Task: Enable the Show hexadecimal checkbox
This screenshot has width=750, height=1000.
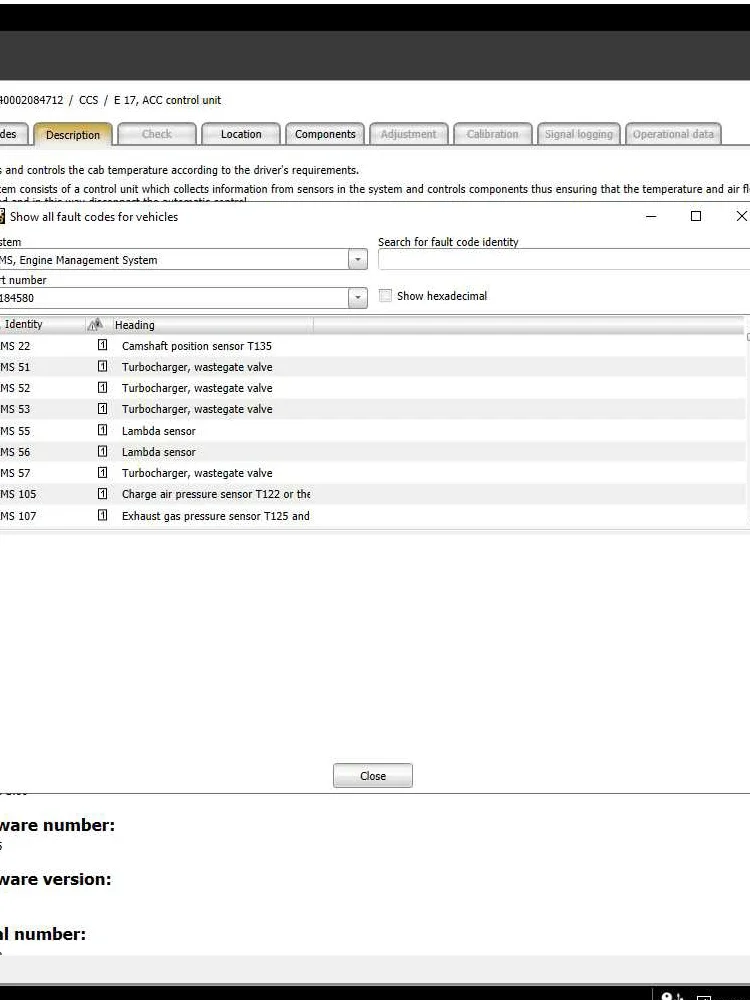Action: tap(385, 295)
